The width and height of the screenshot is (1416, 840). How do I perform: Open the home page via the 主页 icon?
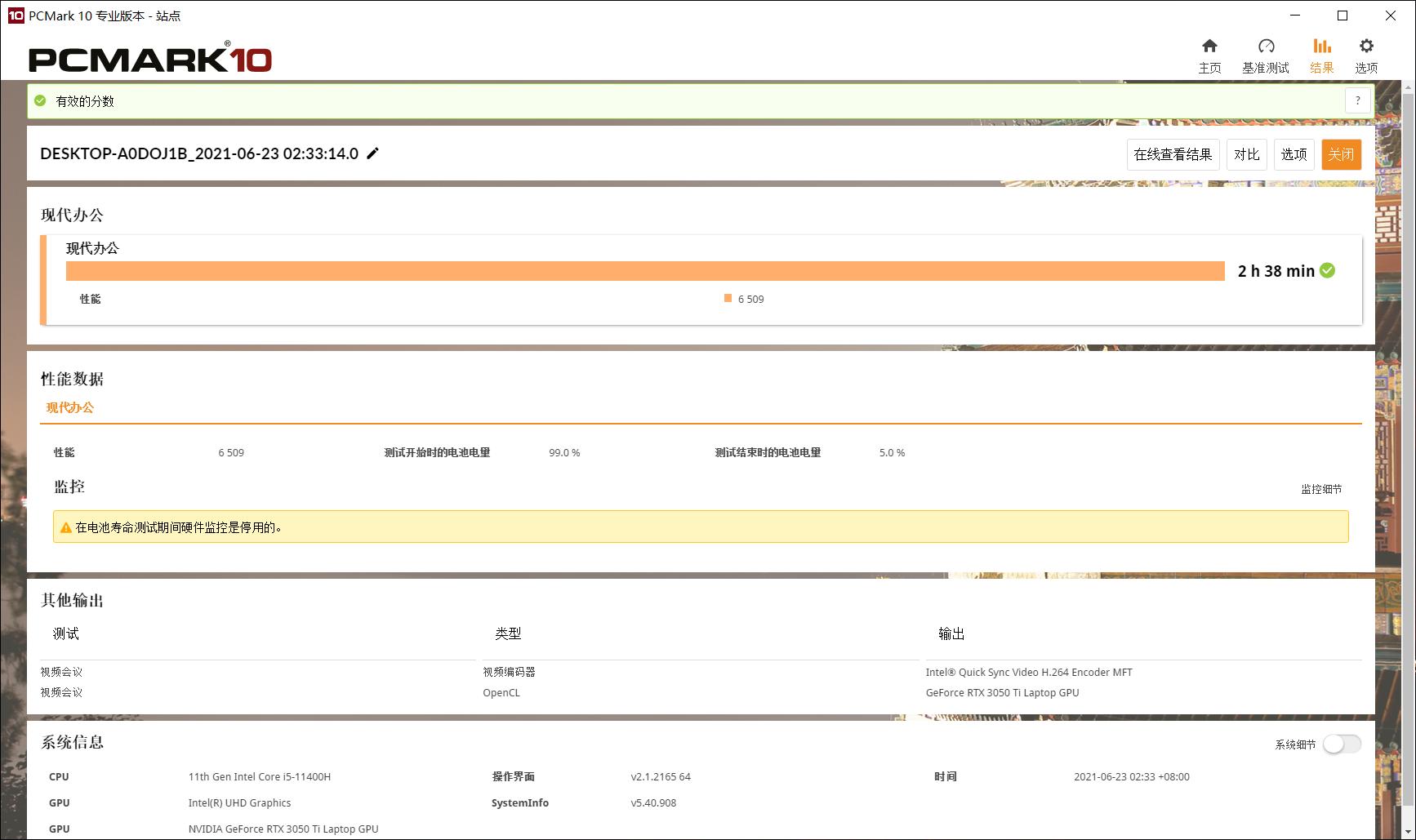(x=1209, y=56)
